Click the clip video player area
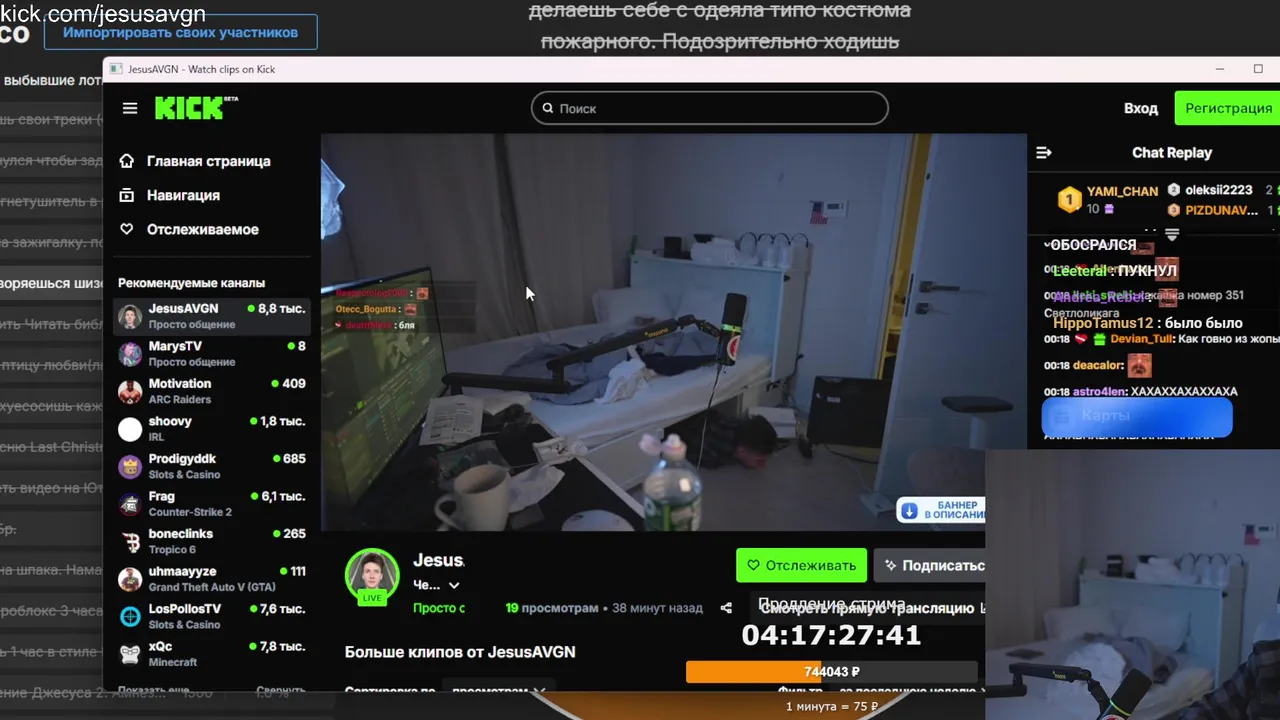The width and height of the screenshot is (1280, 720). point(673,332)
